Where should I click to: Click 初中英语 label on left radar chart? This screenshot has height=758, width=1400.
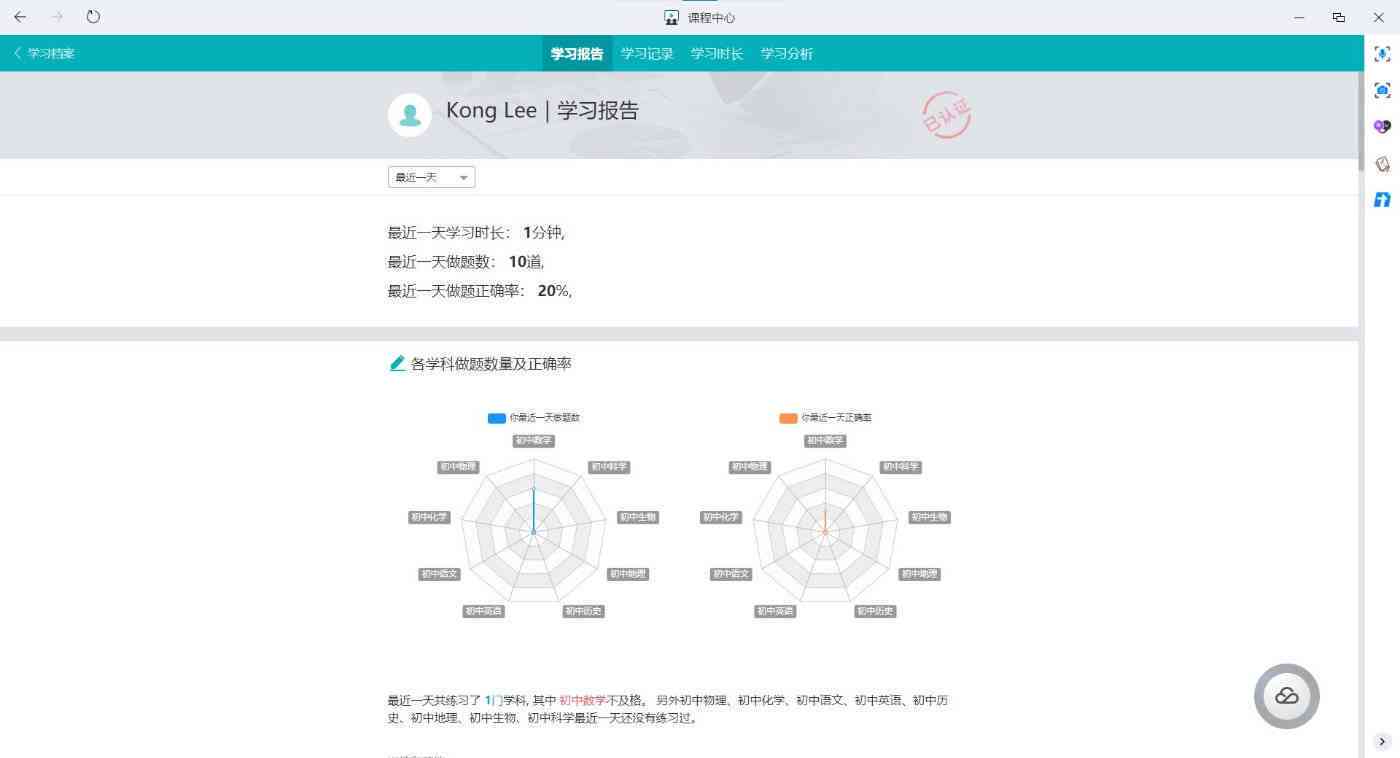tap(484, 611)
